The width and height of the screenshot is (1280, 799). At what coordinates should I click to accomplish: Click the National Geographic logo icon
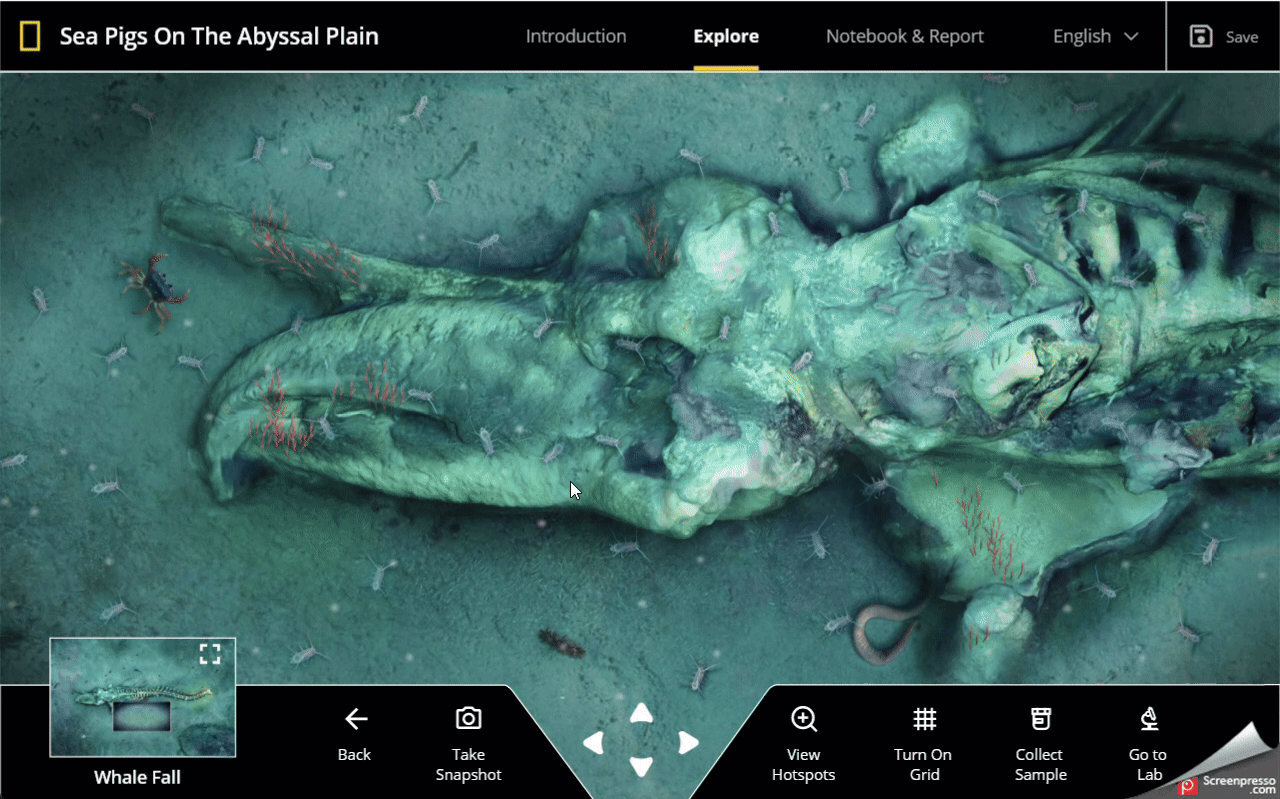(x=31, y=37)
